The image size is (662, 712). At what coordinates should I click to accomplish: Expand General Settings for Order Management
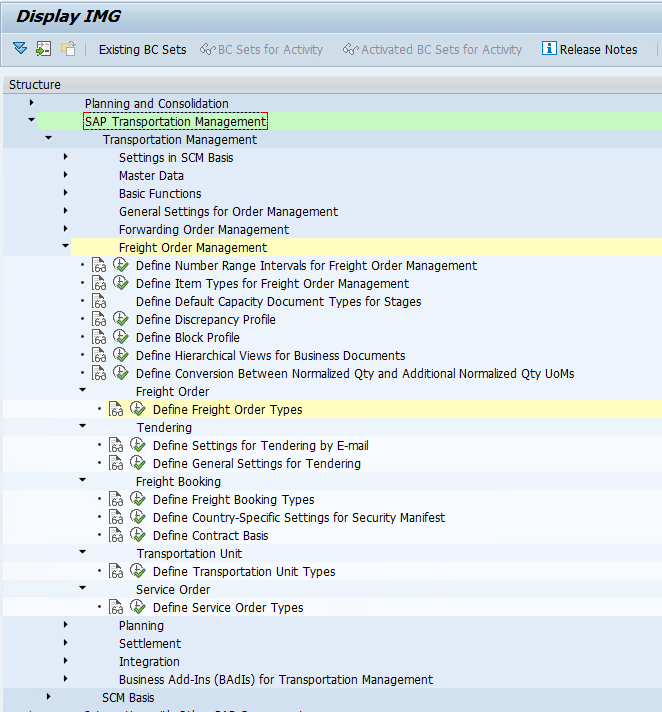(x=65, y=211)
